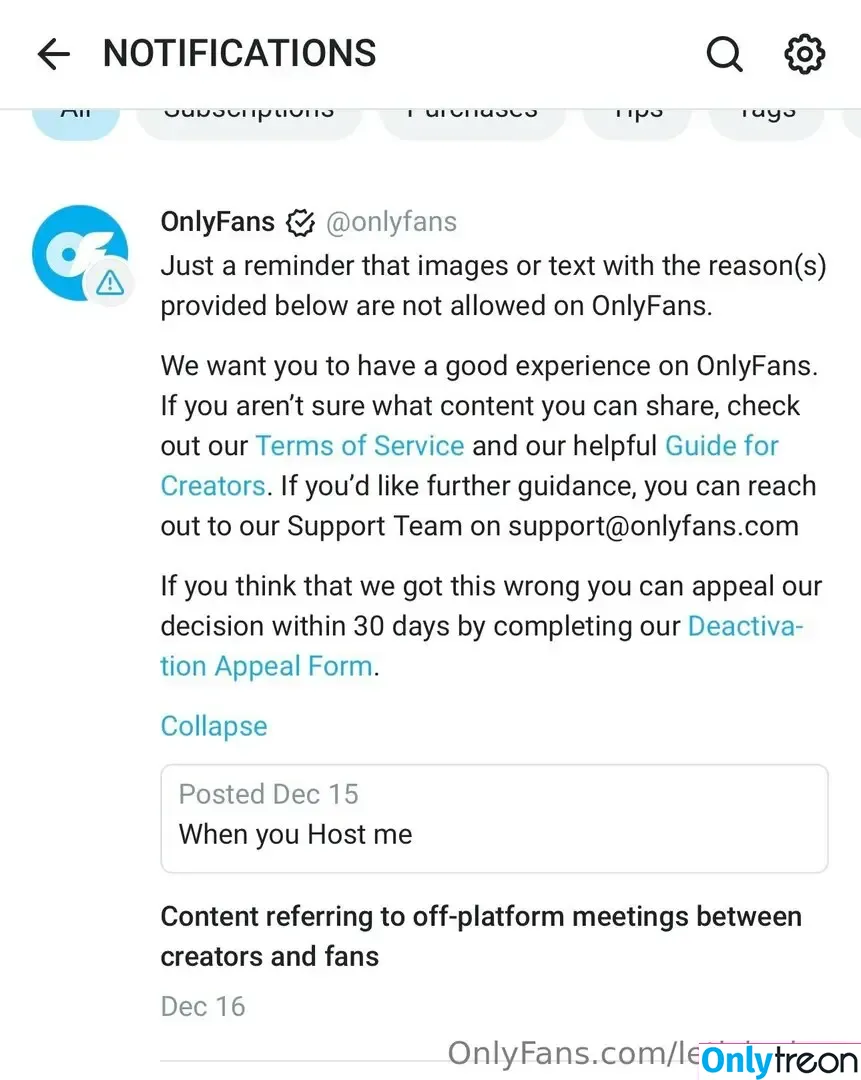Tap the Onlytreon watermark logo
The image size is (861, 1080).
tap(779, 1061)
